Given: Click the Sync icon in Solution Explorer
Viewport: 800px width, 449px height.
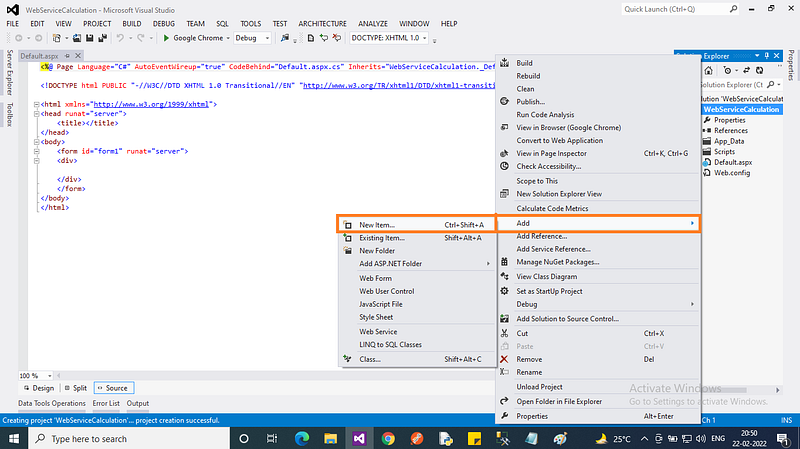Looking at the screenshot, I should pyautogui.click(x=746, y=70).
